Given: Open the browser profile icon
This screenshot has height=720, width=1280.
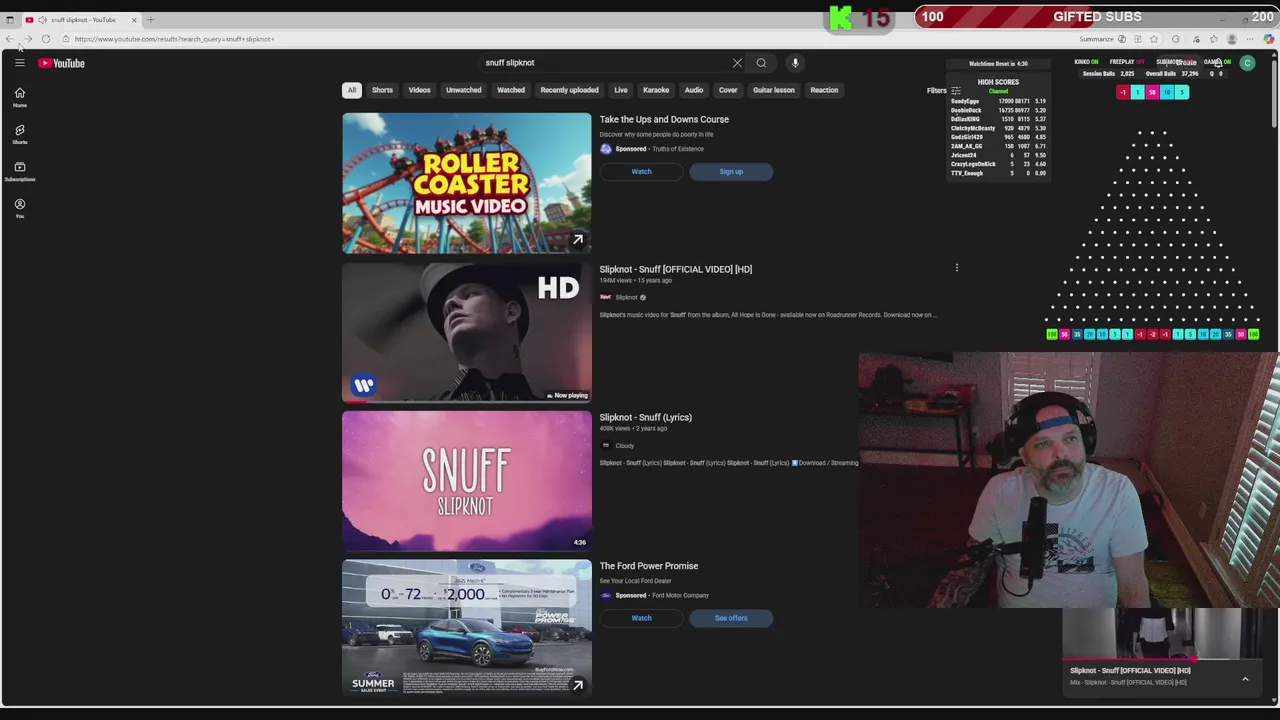Looking at the screenshot, I should coord(1232,39).
